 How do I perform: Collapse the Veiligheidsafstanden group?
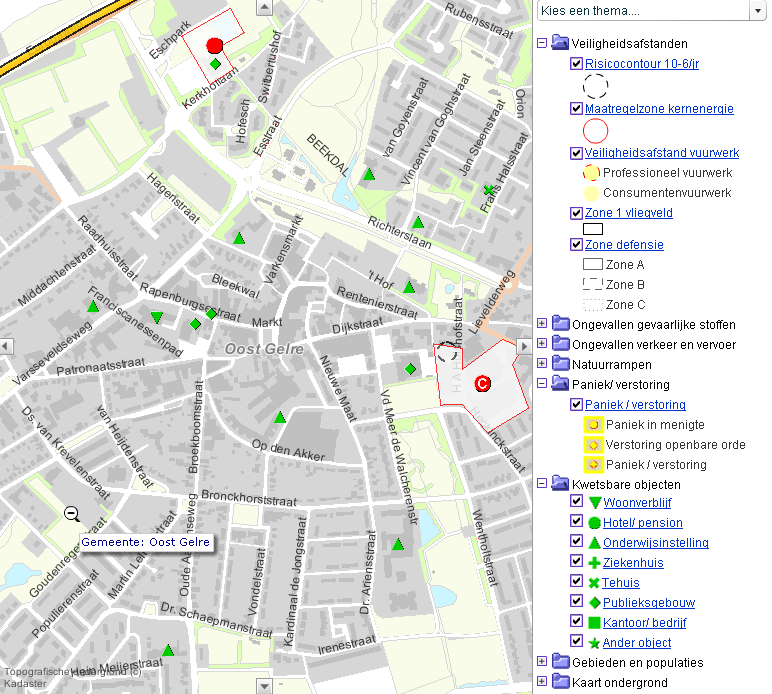542,43
